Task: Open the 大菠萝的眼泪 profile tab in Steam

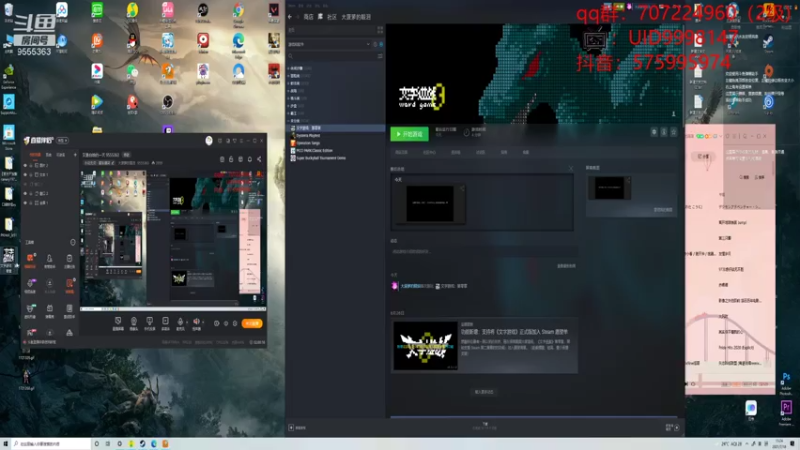Action: coord(356,17)
